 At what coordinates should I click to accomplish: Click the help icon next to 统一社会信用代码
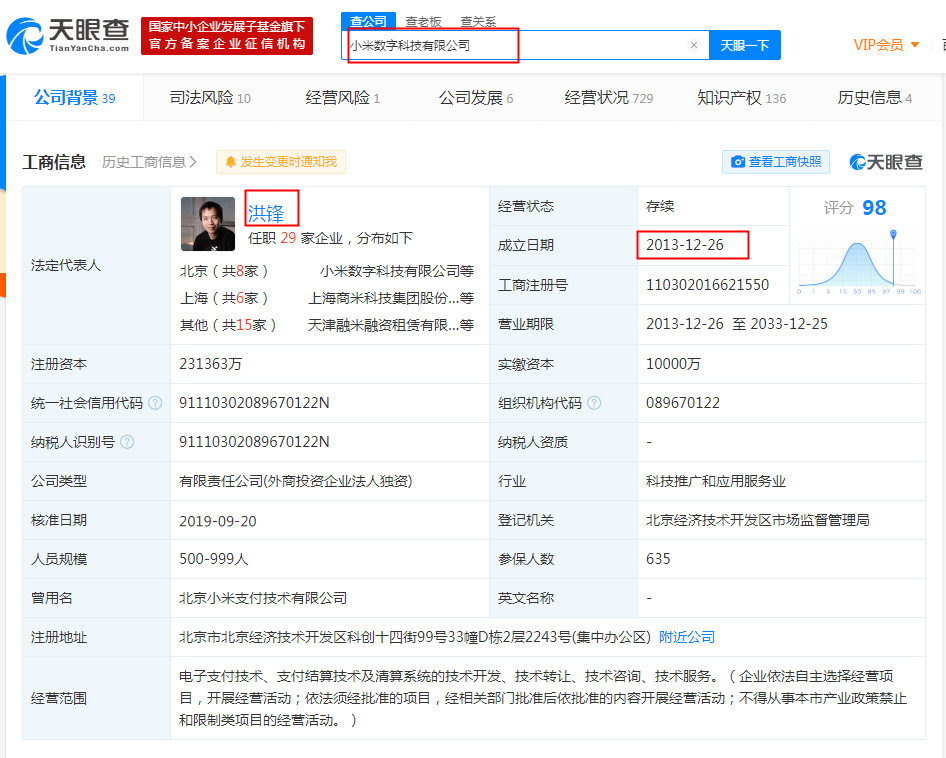click(x=155, y=403)
